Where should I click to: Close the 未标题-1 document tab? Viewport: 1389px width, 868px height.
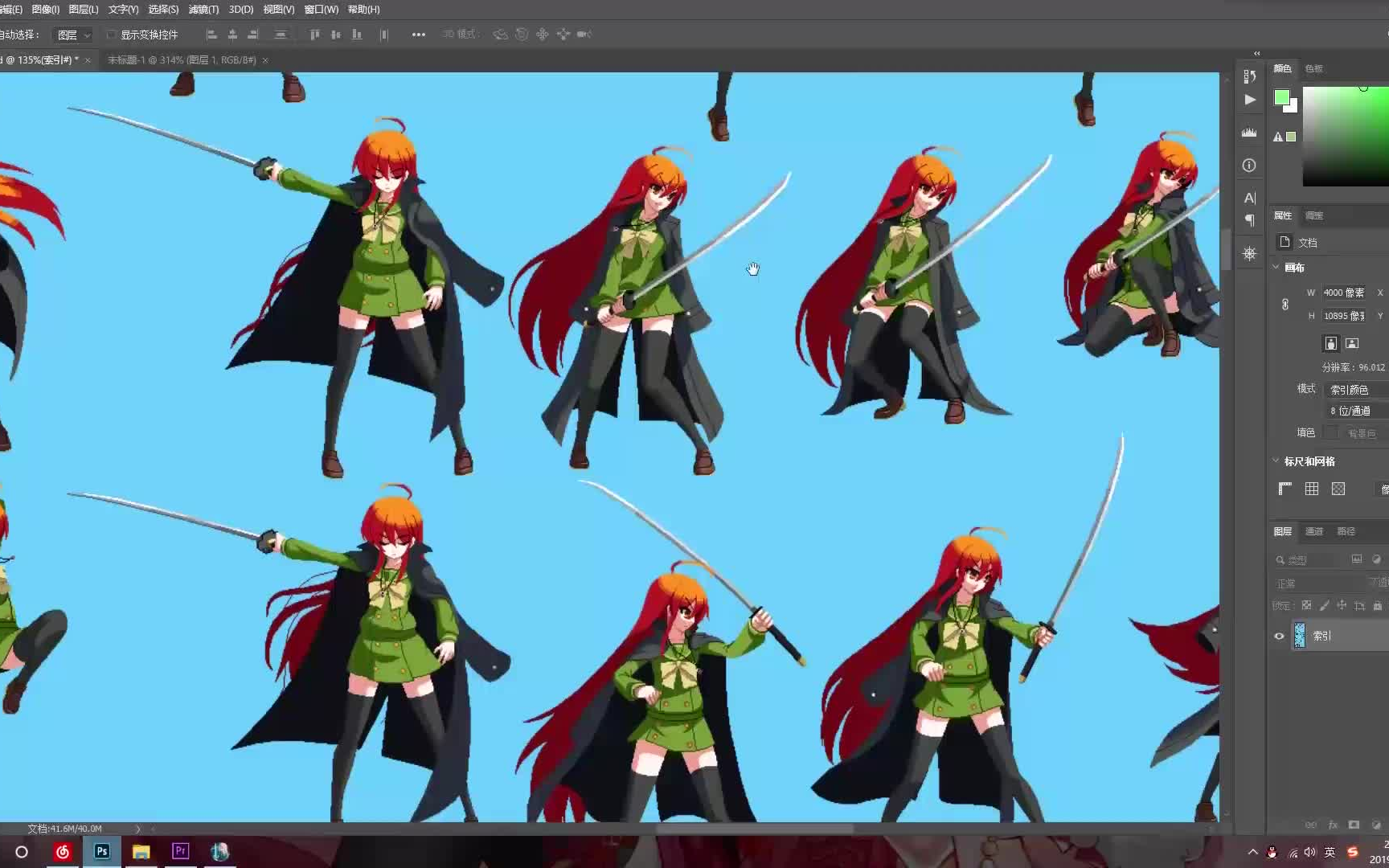(x=265, y=60)
